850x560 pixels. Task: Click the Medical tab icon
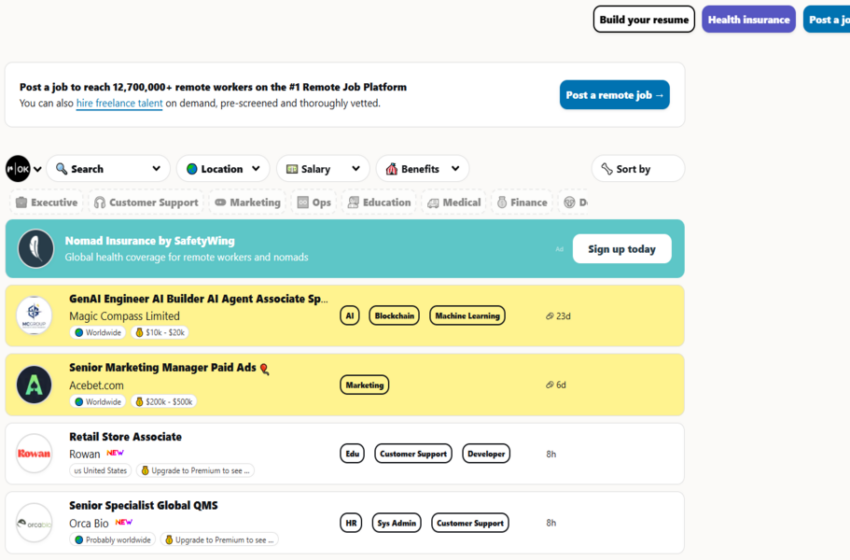click(x=433, y=203)
